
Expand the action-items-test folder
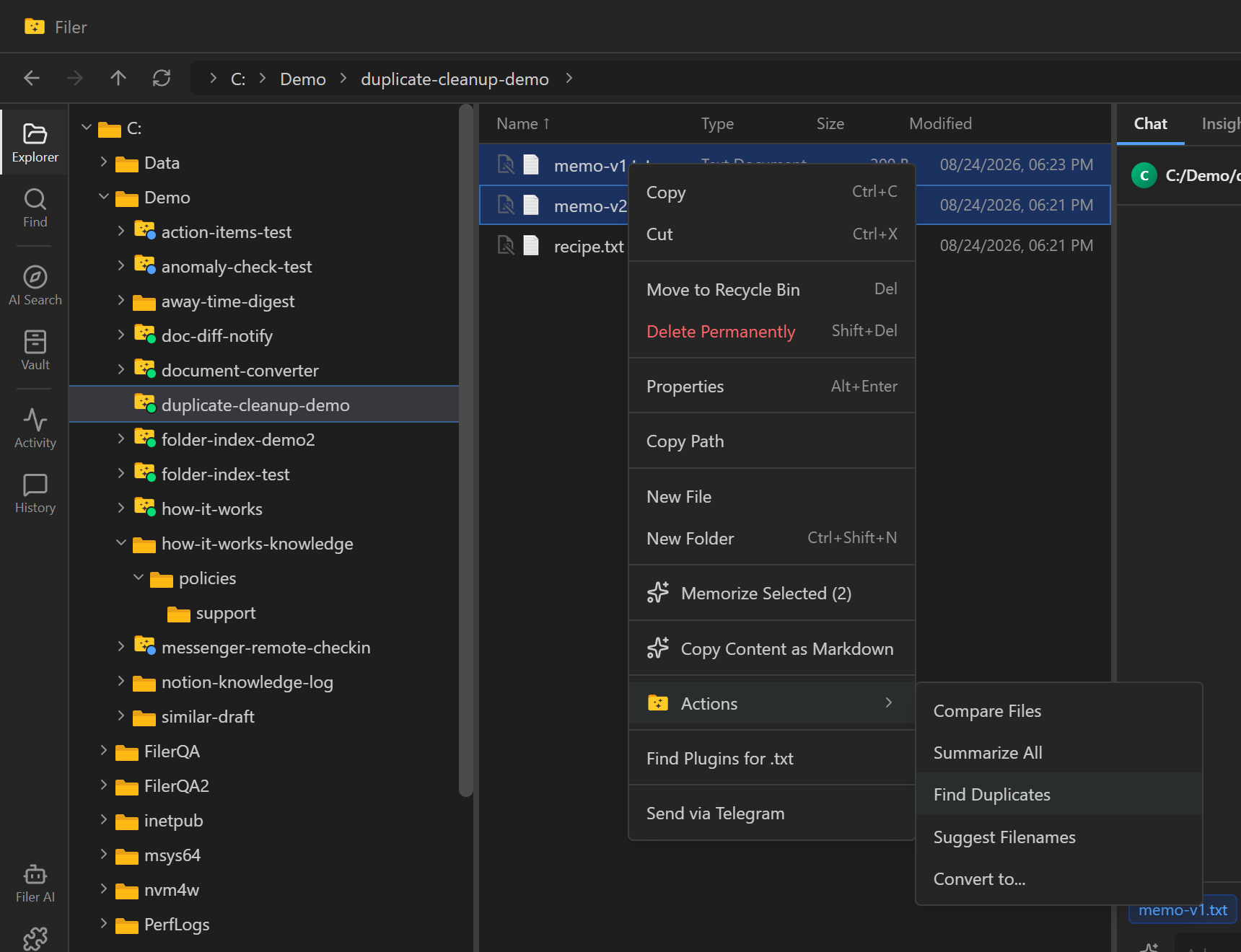[x=121, y=232]
